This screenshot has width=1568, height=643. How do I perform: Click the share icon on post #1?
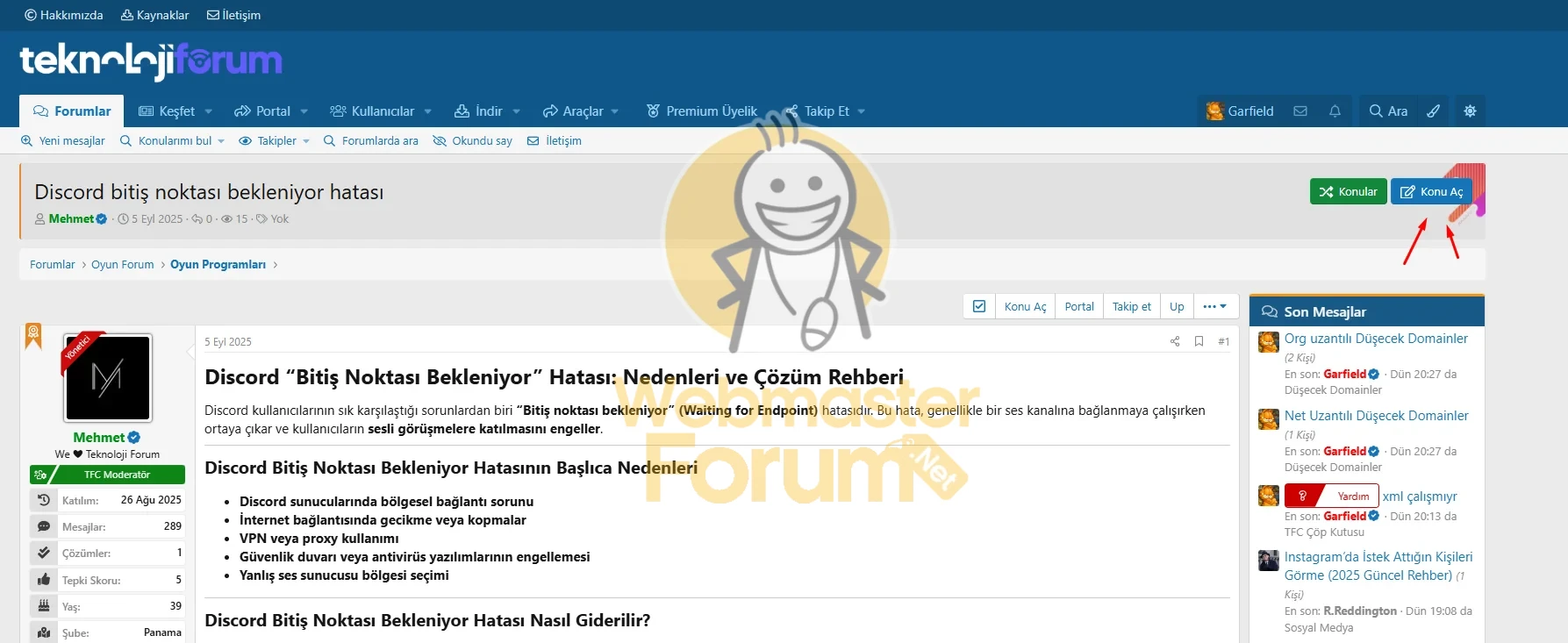(1175, 341)
